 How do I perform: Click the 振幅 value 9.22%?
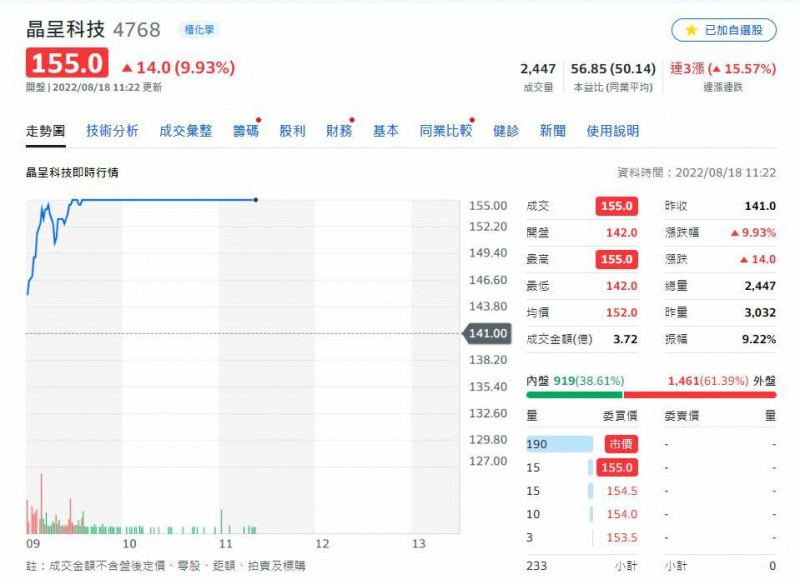point(759,339)
